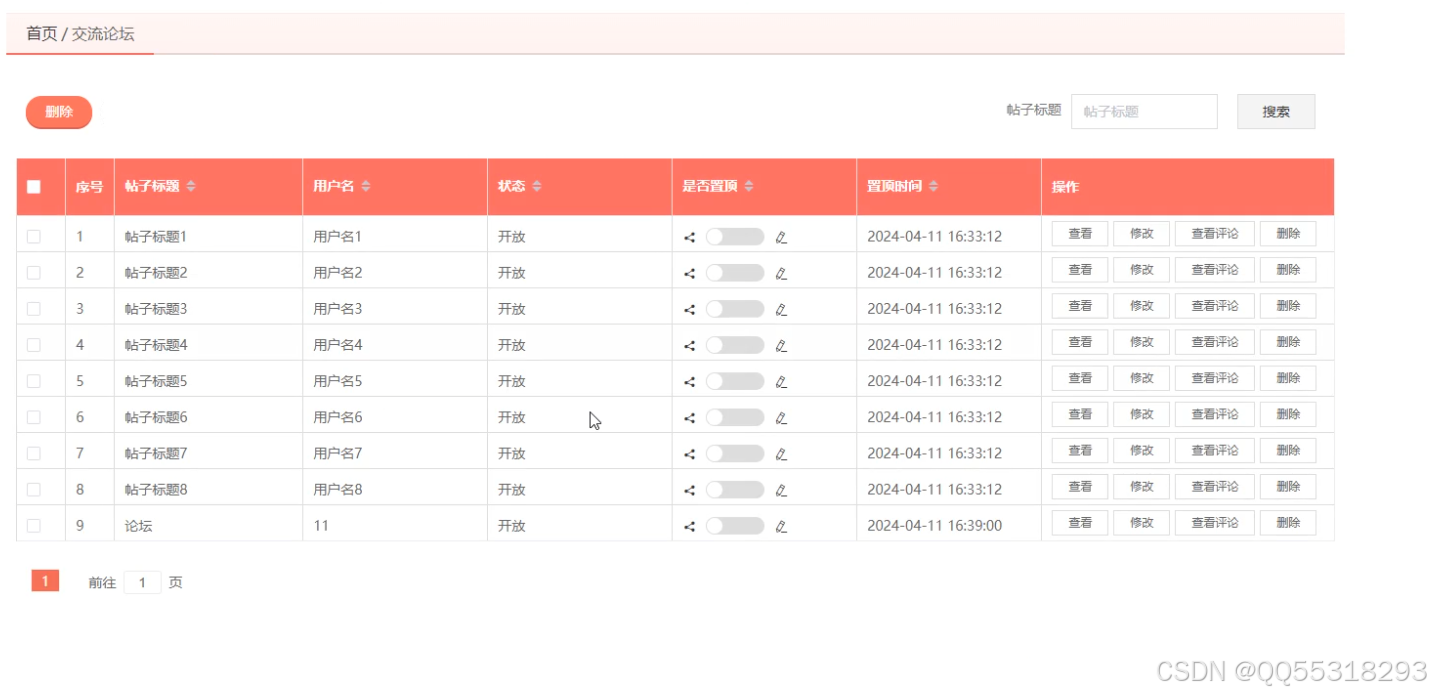Screen dimensions: 1431x697
Task: Click the share icon in the 帖子标题1 row
Action: tap(689, 237)
